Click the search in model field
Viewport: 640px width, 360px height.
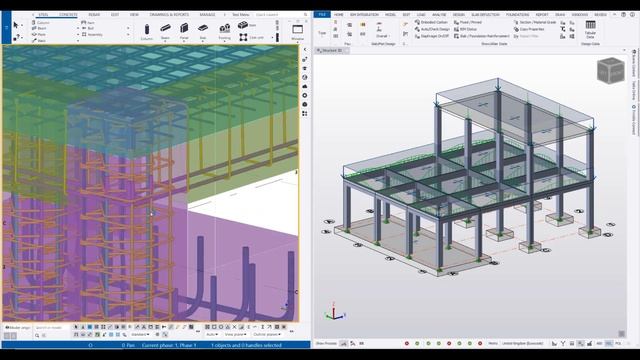52,328
